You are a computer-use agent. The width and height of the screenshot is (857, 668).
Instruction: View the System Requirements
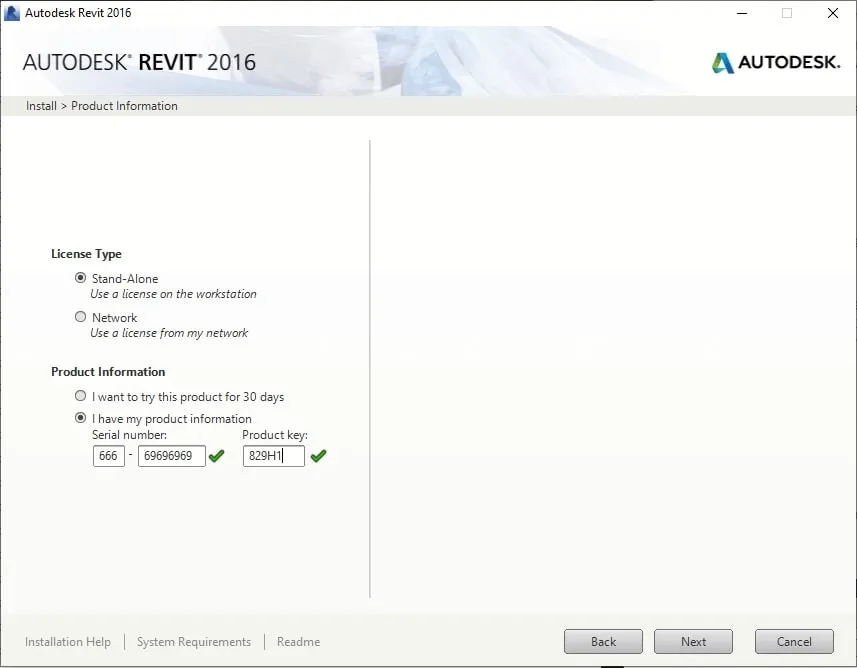[193, 641]
